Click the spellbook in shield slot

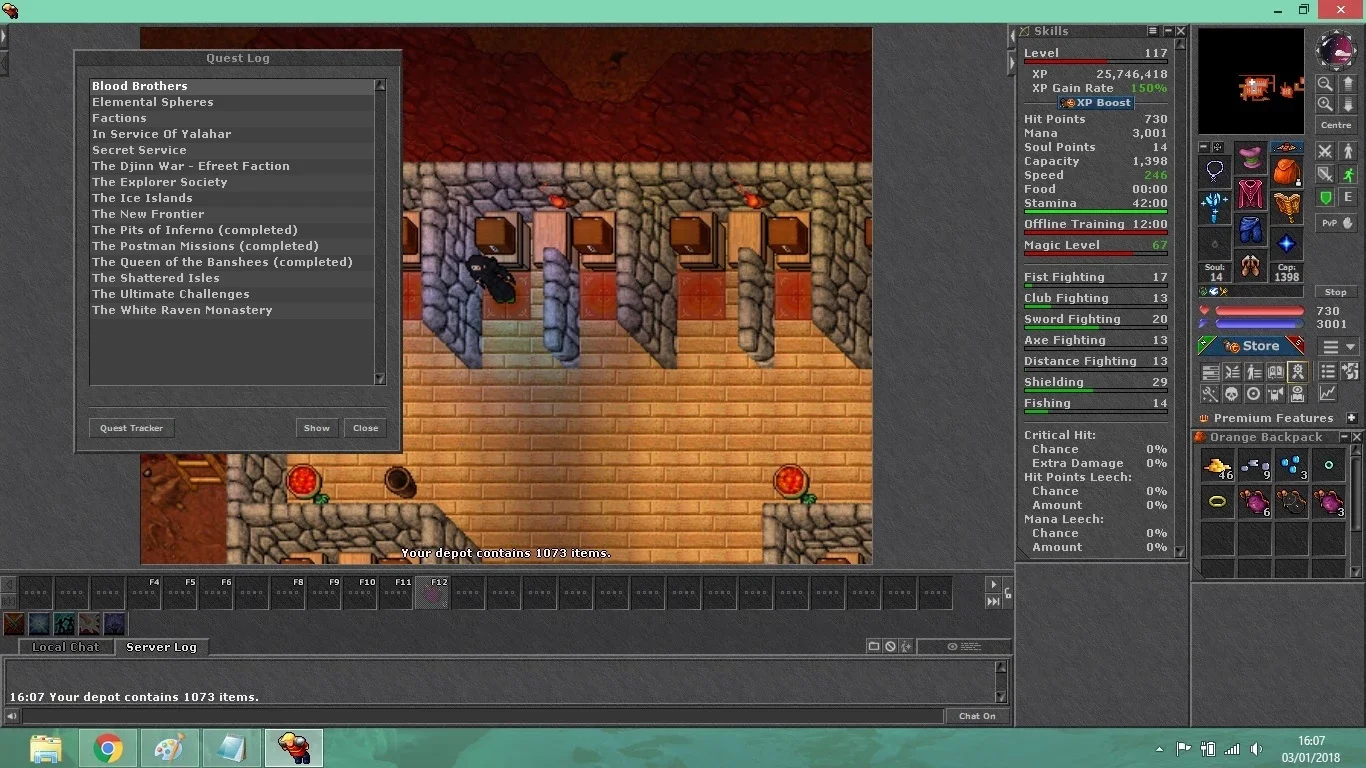coord(1287,207)
